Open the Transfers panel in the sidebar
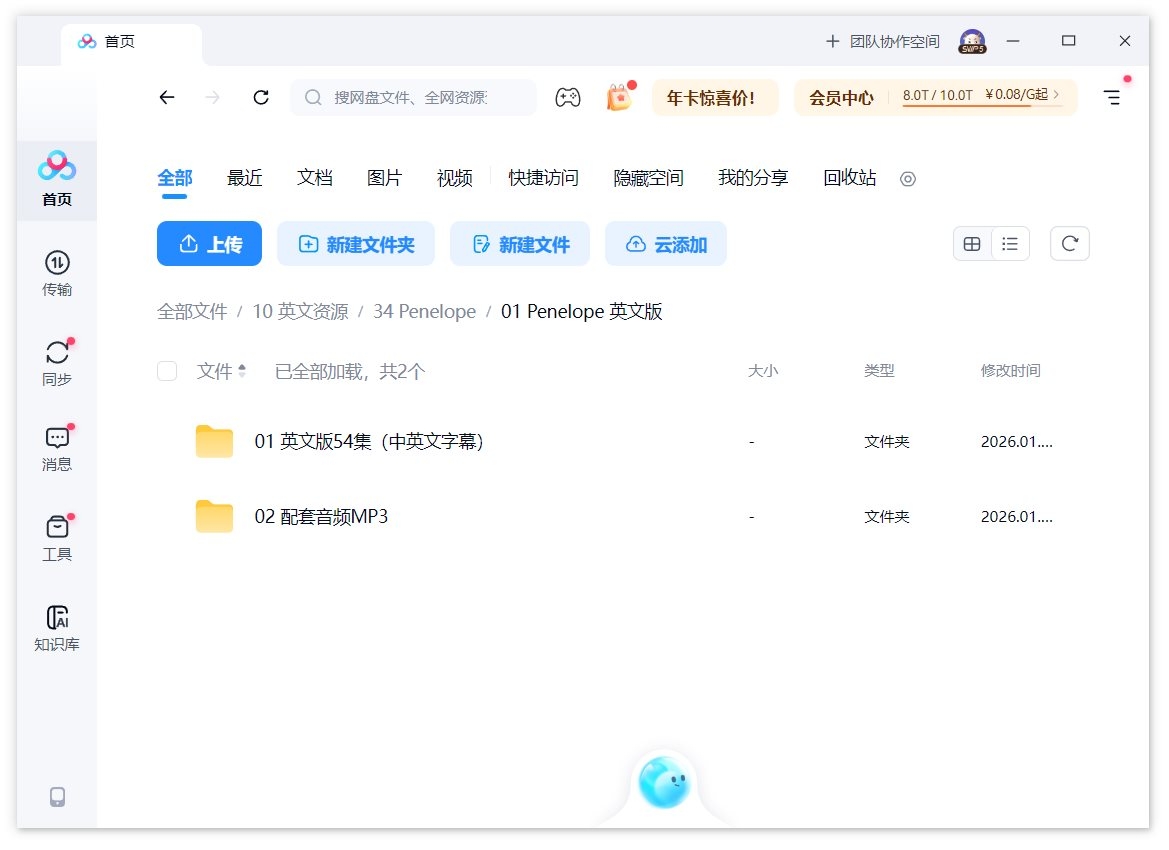1169x850 pixels. (57, 270)
